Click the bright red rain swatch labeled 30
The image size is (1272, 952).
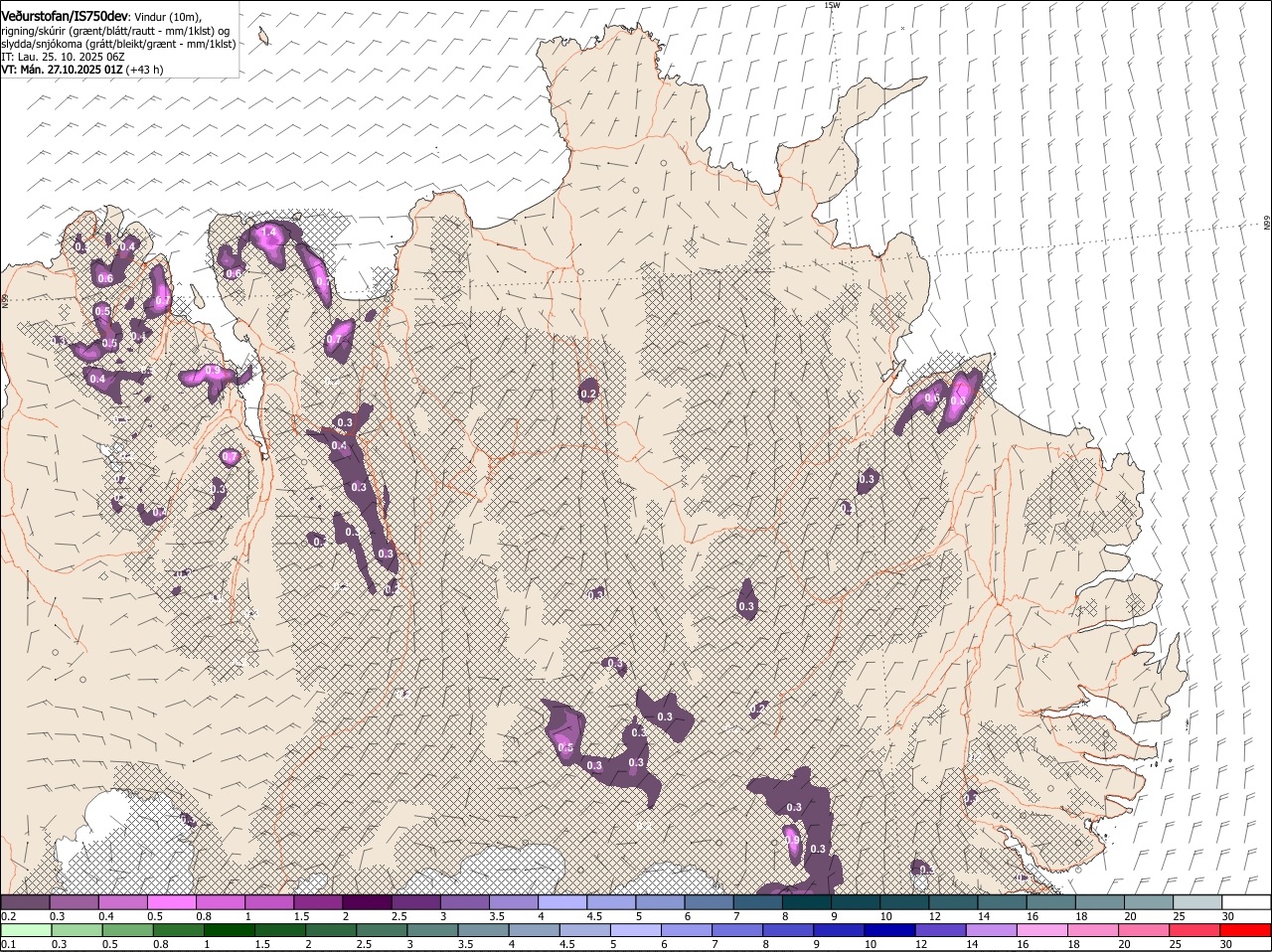(x=1244, y=930)
